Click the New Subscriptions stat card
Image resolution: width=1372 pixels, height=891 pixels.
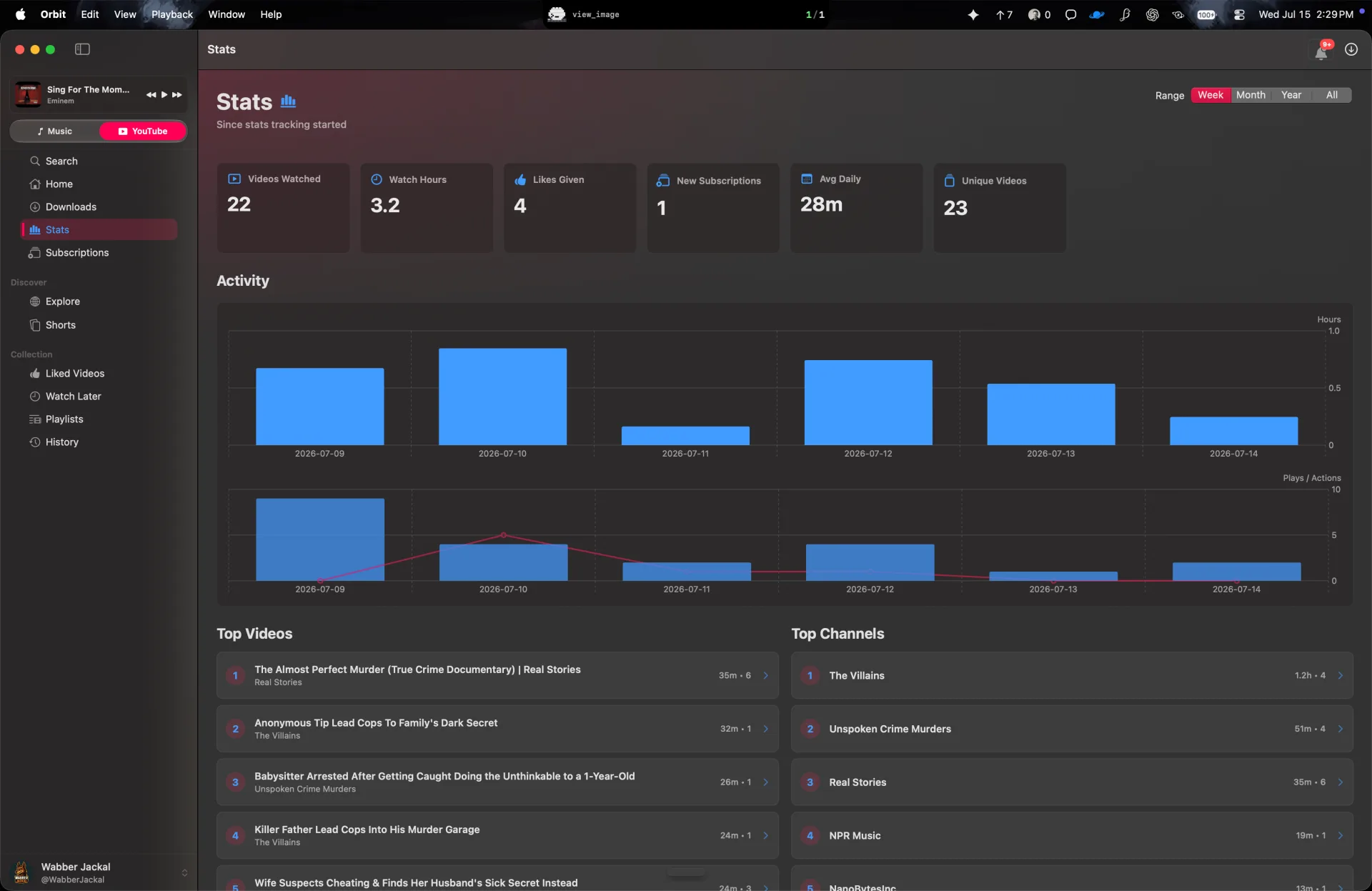pos(713,208)
